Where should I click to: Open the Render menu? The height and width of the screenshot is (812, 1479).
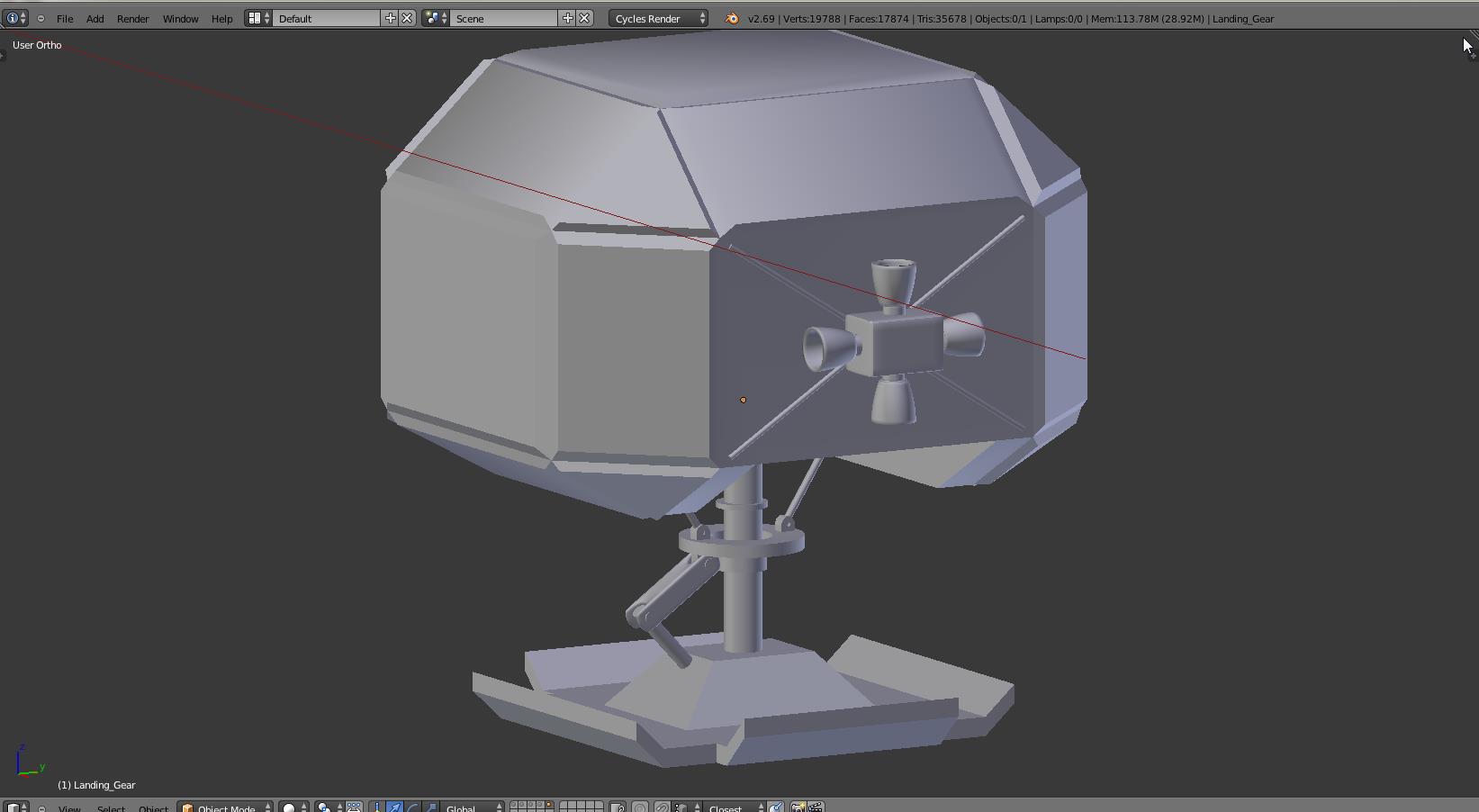(x=132, y=18)
